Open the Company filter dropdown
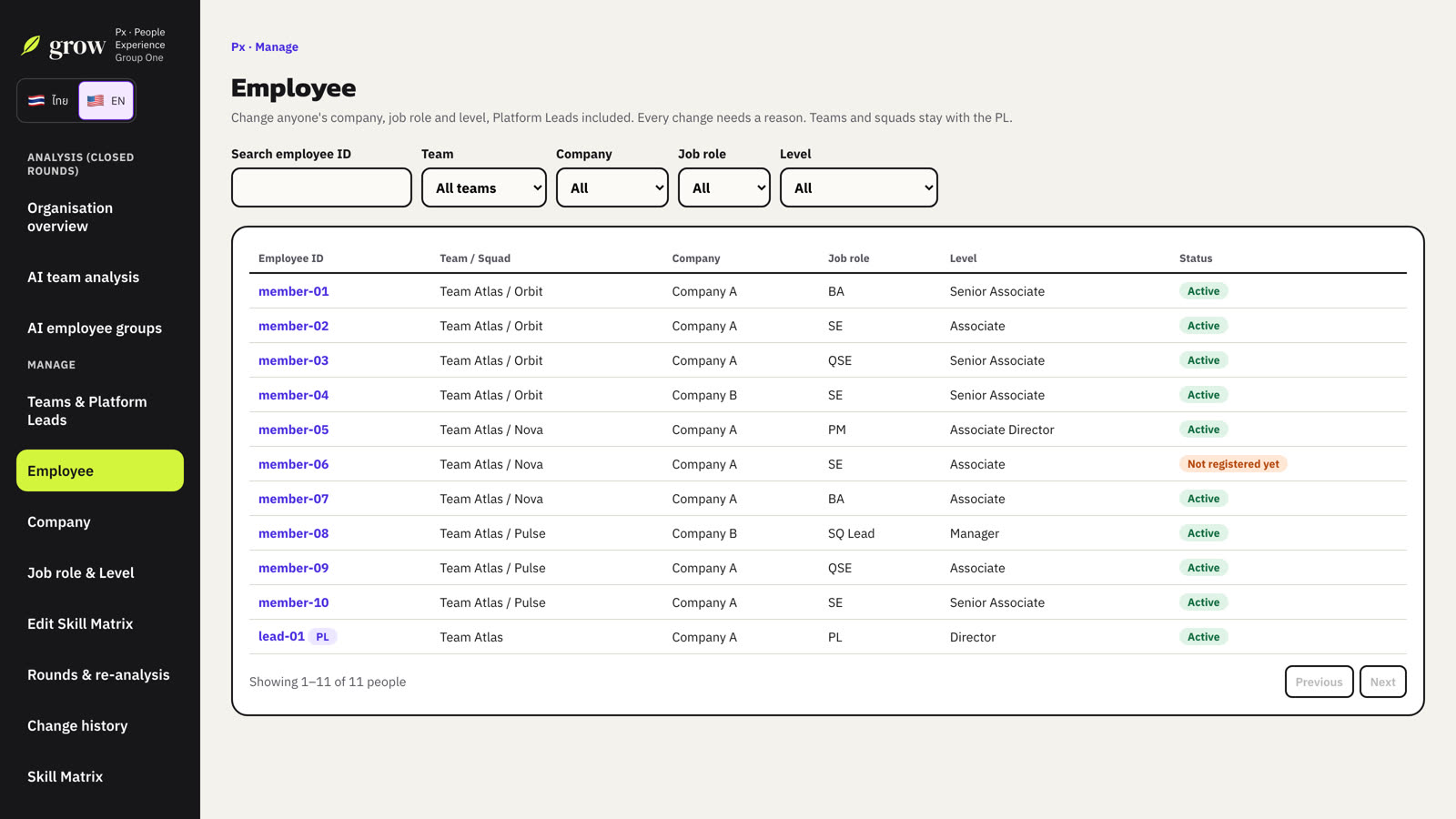Screen dimensions: 1456x819 [x=612, y=187]
